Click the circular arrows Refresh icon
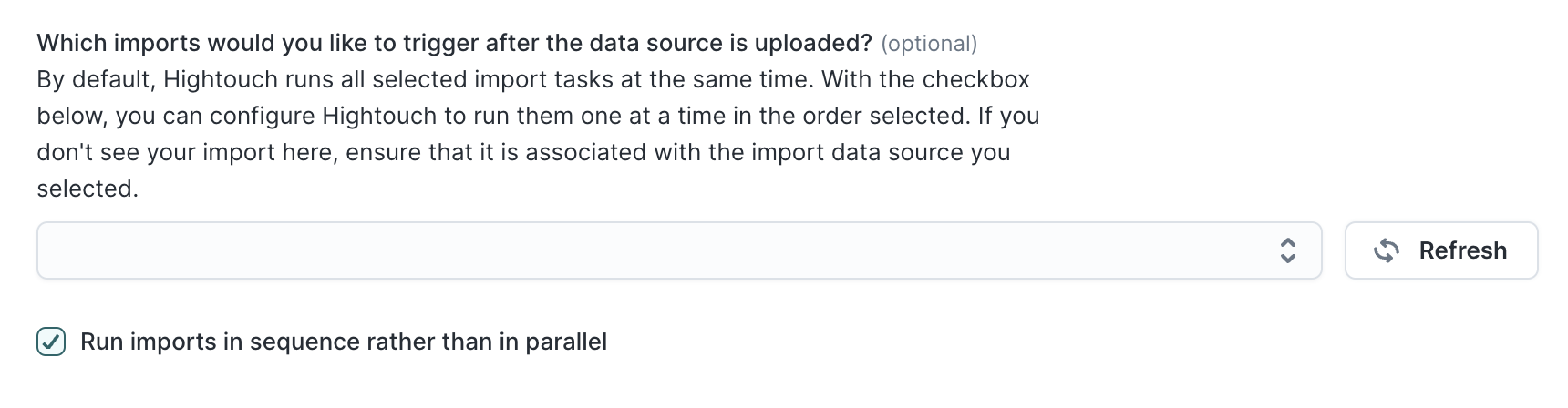The height and width of the screenshot is (408, 1568). click(x=1386, y=250)
